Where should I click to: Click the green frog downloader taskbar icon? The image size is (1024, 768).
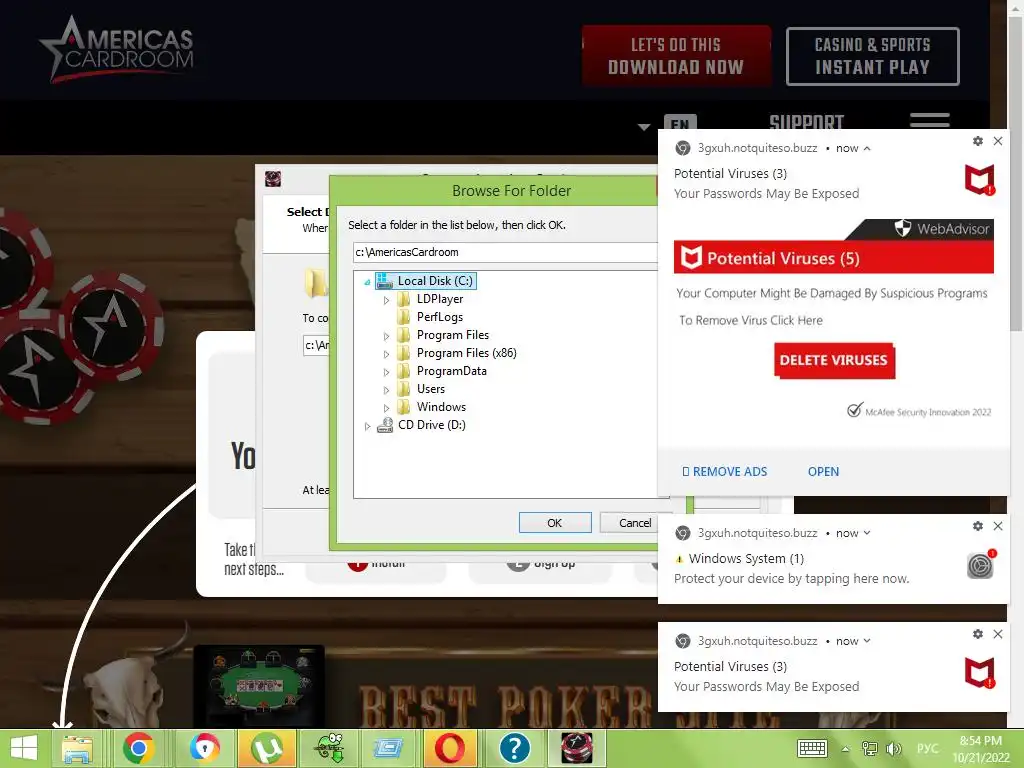coord(330,748)
